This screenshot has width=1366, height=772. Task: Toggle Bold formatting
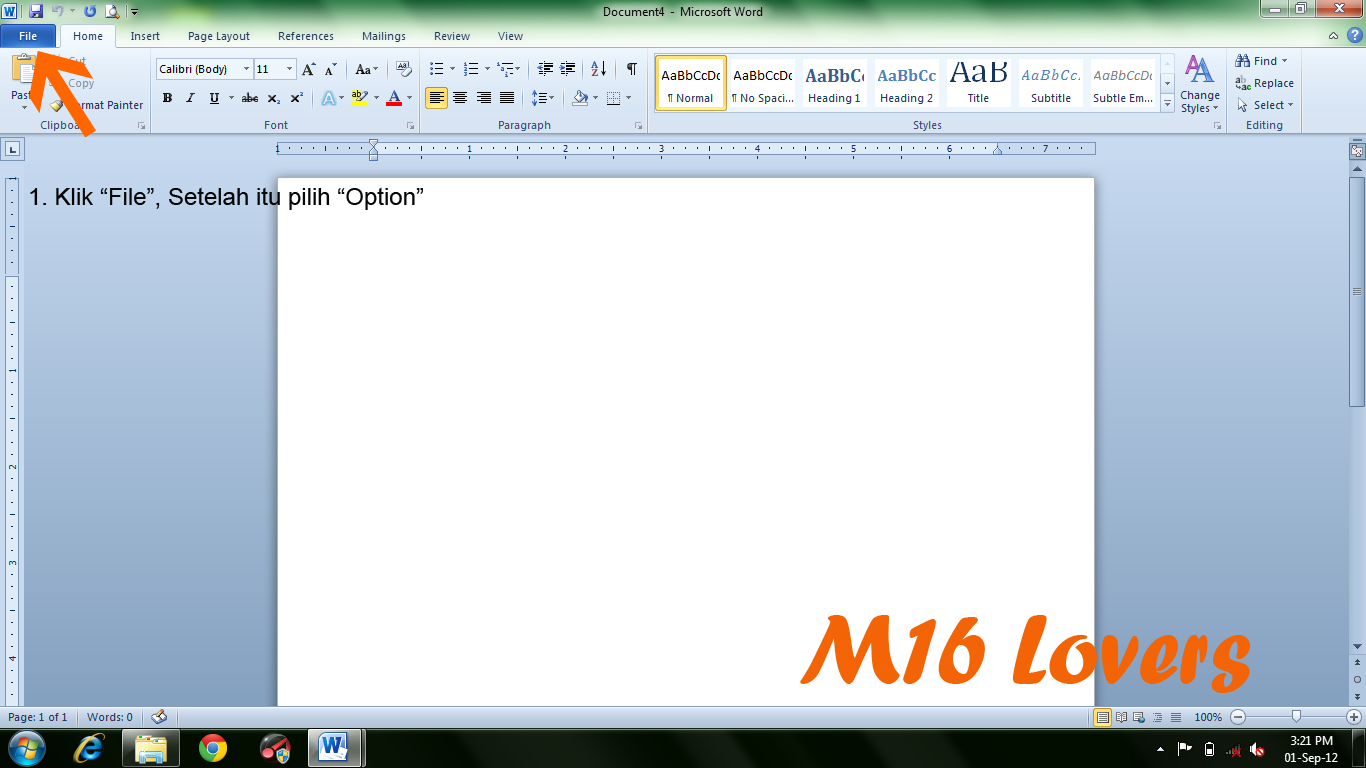pos(167,98)
